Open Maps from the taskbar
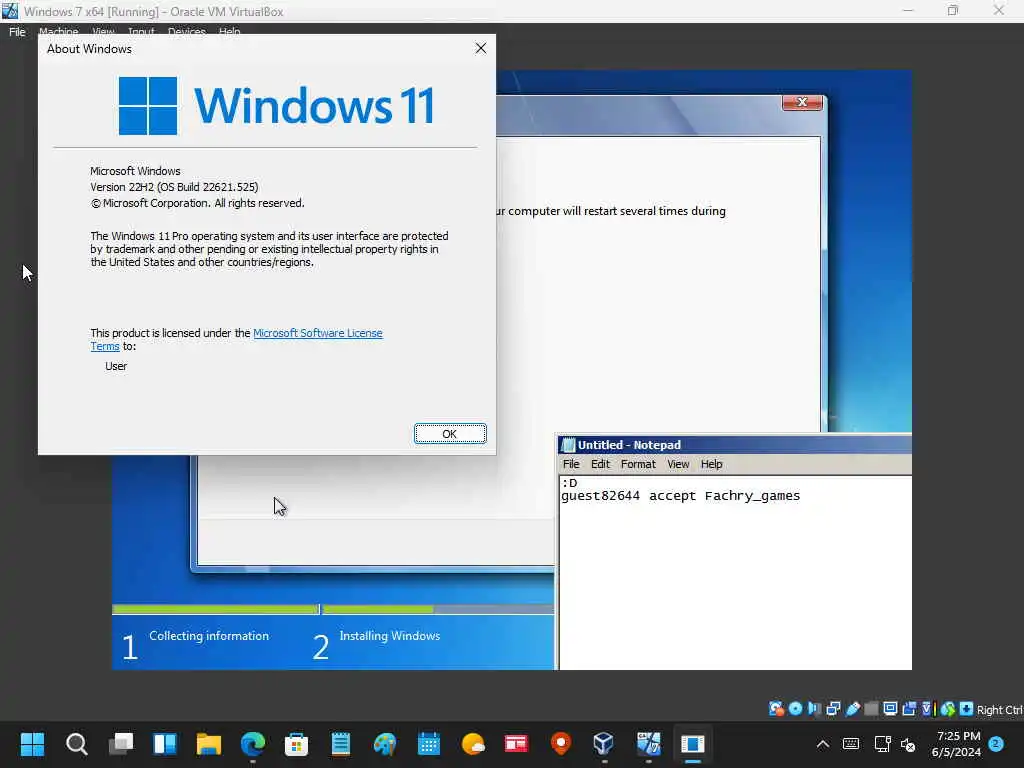 560,744
